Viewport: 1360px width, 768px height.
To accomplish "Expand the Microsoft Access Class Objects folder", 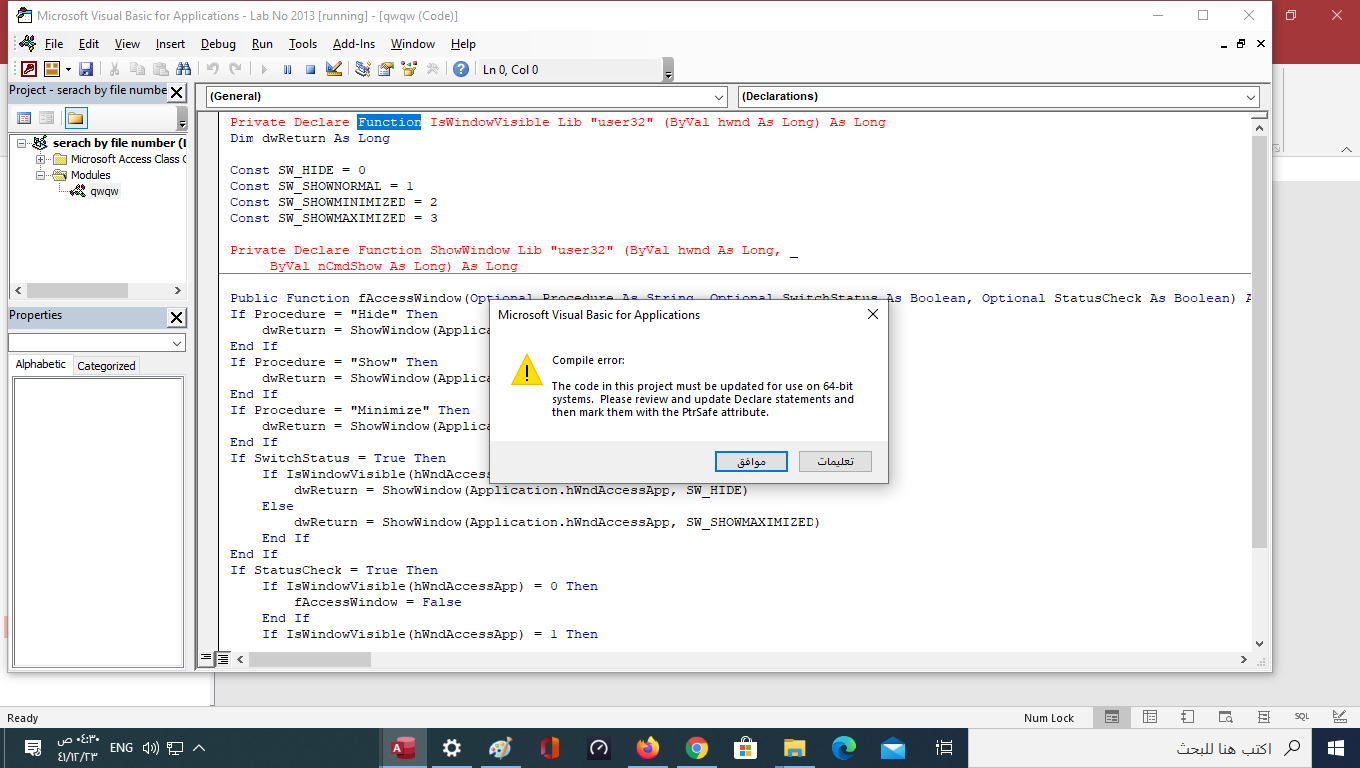I will tap(41, 160).
